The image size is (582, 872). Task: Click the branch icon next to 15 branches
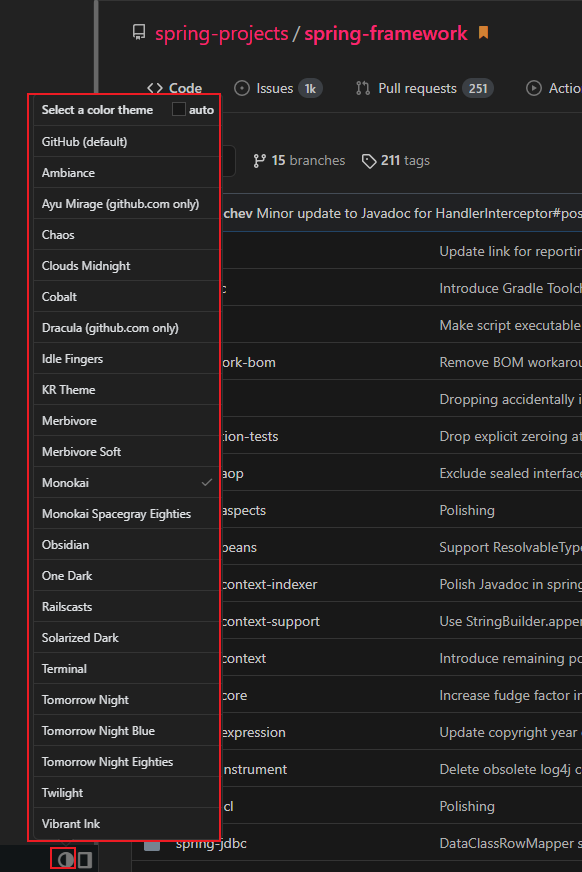259,161
